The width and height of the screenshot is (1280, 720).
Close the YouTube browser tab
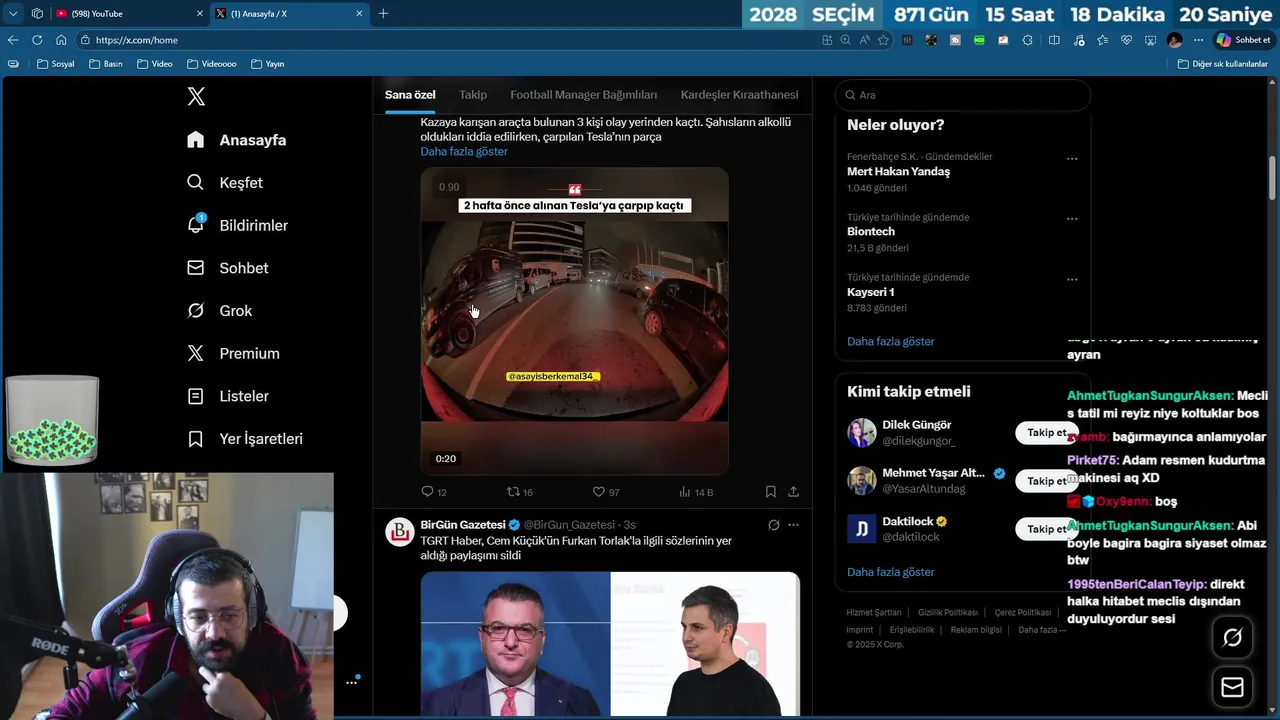click(199, 13)
